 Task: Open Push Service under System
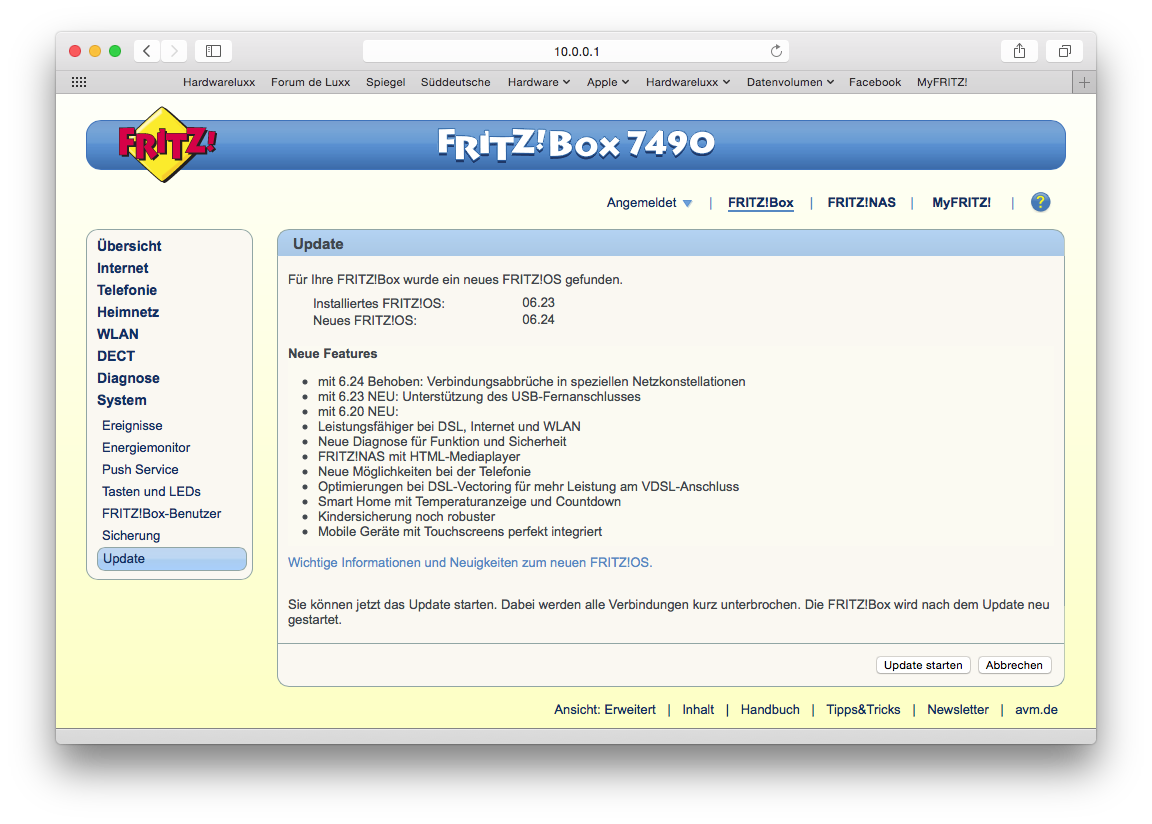[x=140, y=469]
